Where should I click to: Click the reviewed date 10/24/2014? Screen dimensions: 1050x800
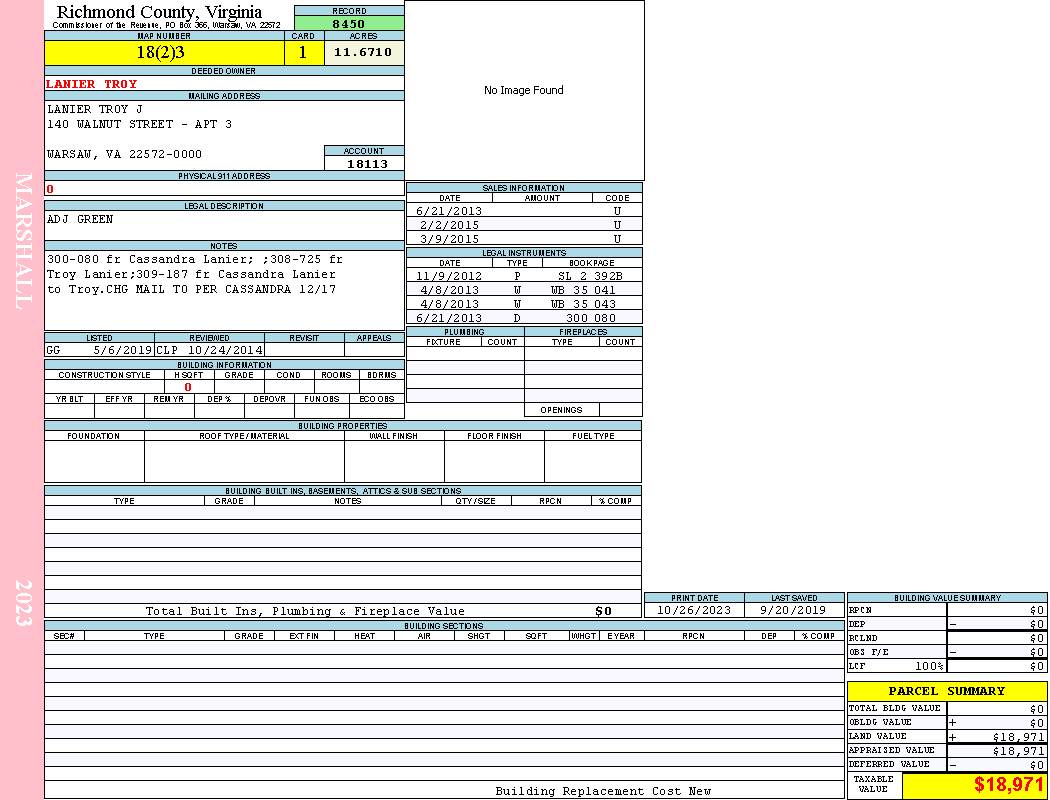(x=225, y=351)
